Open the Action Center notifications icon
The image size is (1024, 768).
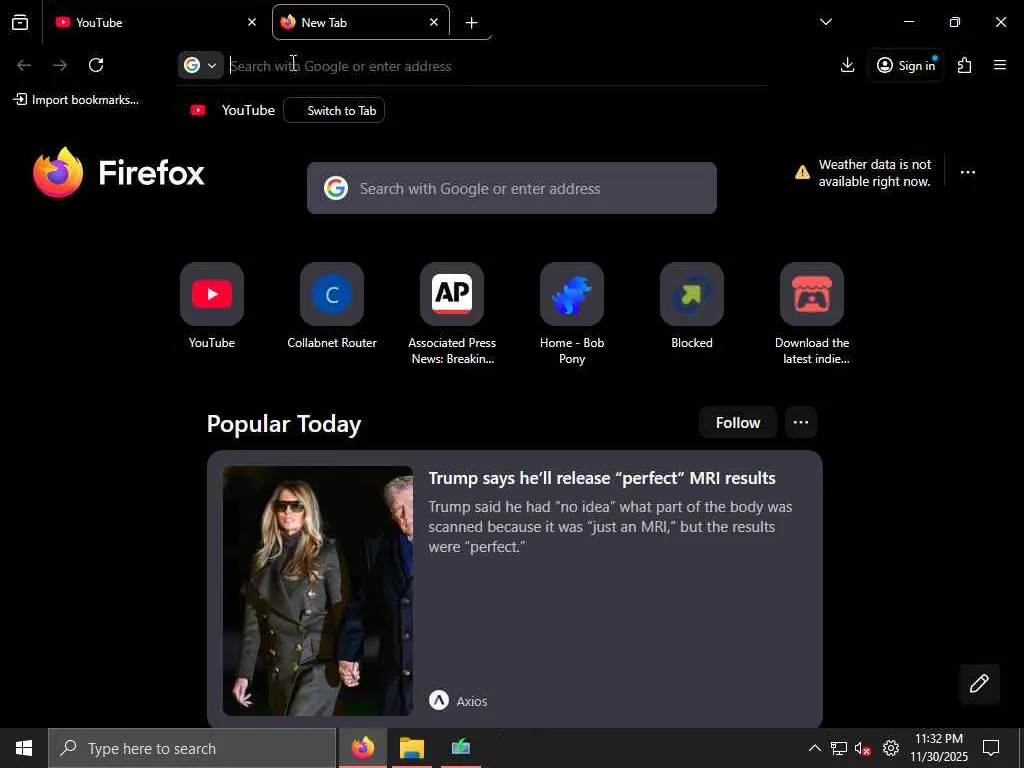coord(991,748)
